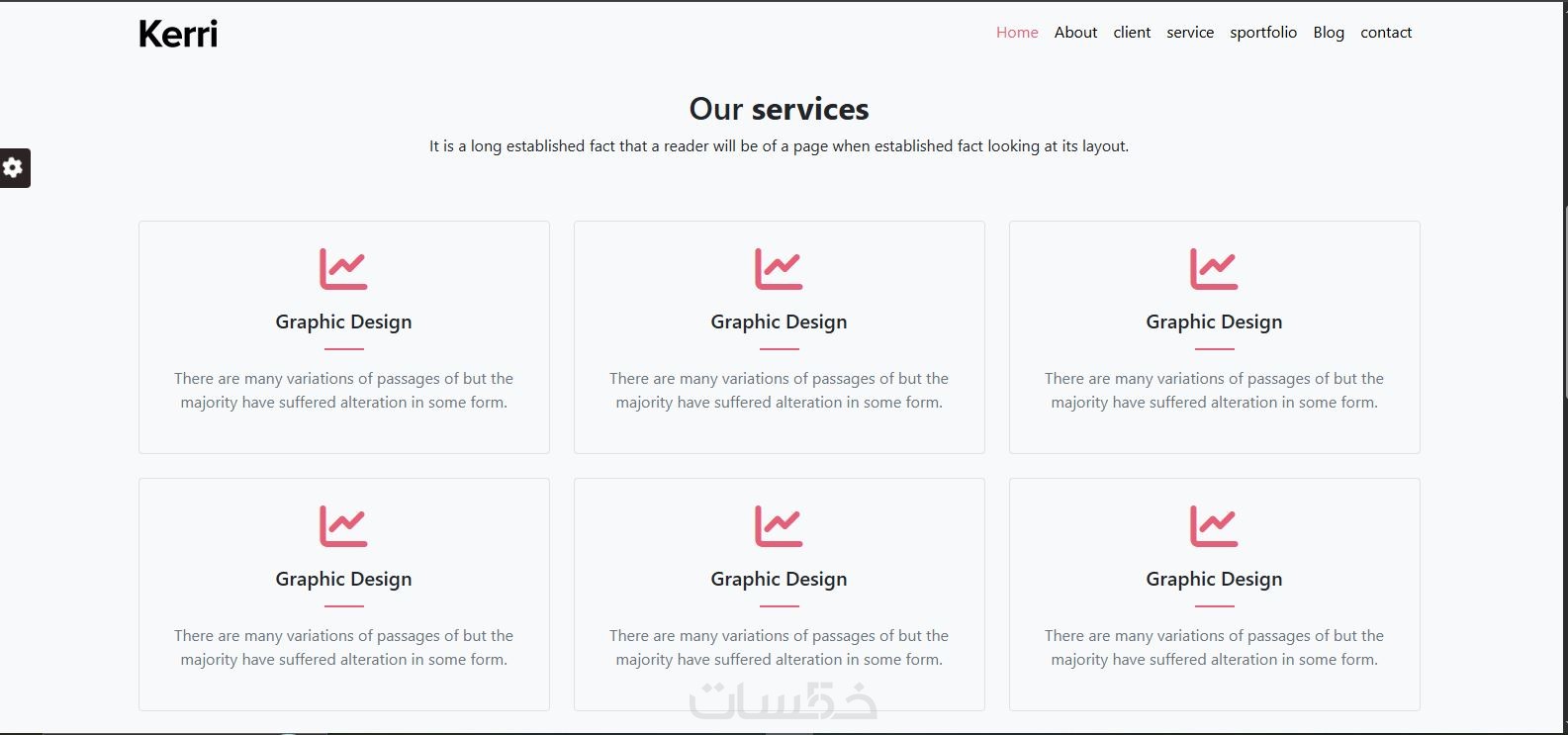
Task: Click the Our services heading
Action: (x=779, y=109)
